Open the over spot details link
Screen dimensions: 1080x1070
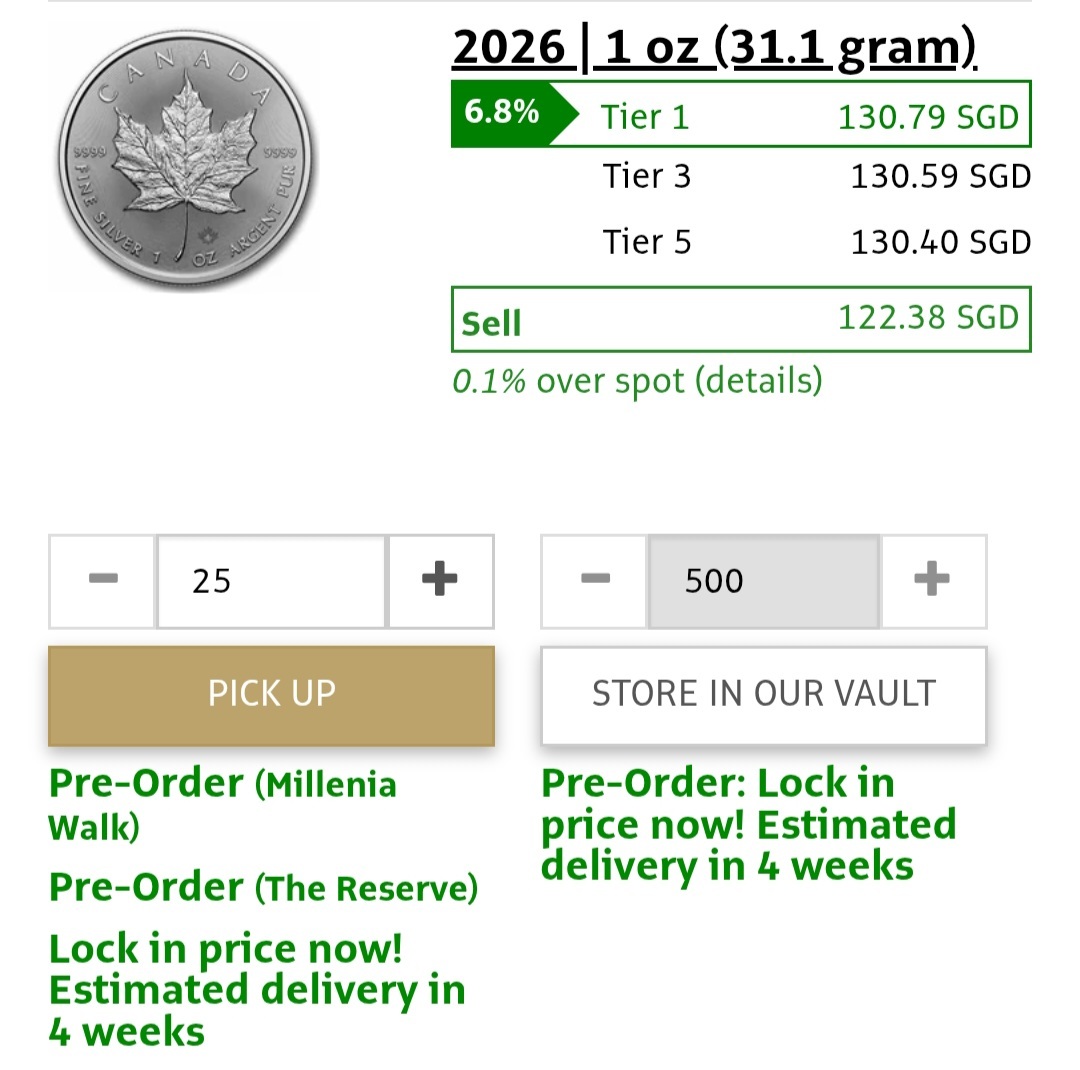637,380
